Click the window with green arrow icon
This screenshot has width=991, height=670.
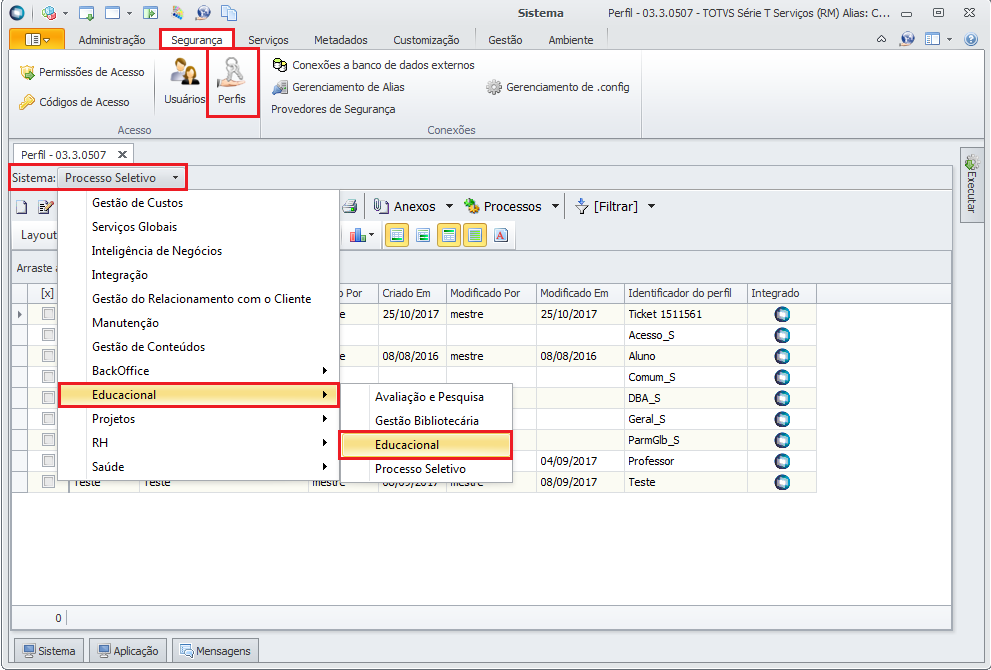[x=86, y=13]
